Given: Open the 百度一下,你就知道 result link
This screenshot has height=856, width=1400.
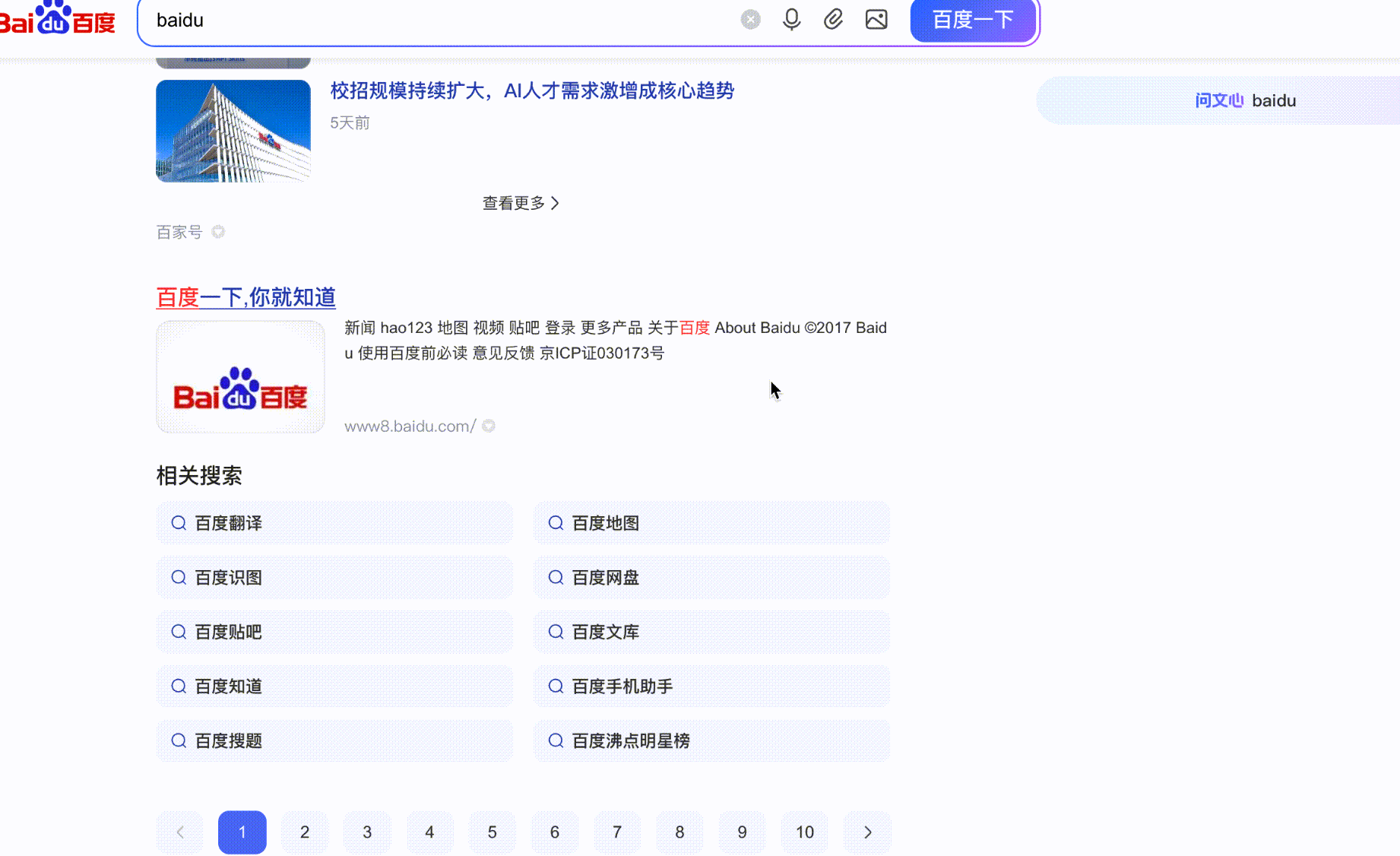Looking at the screenshot, I should point(245,297).
